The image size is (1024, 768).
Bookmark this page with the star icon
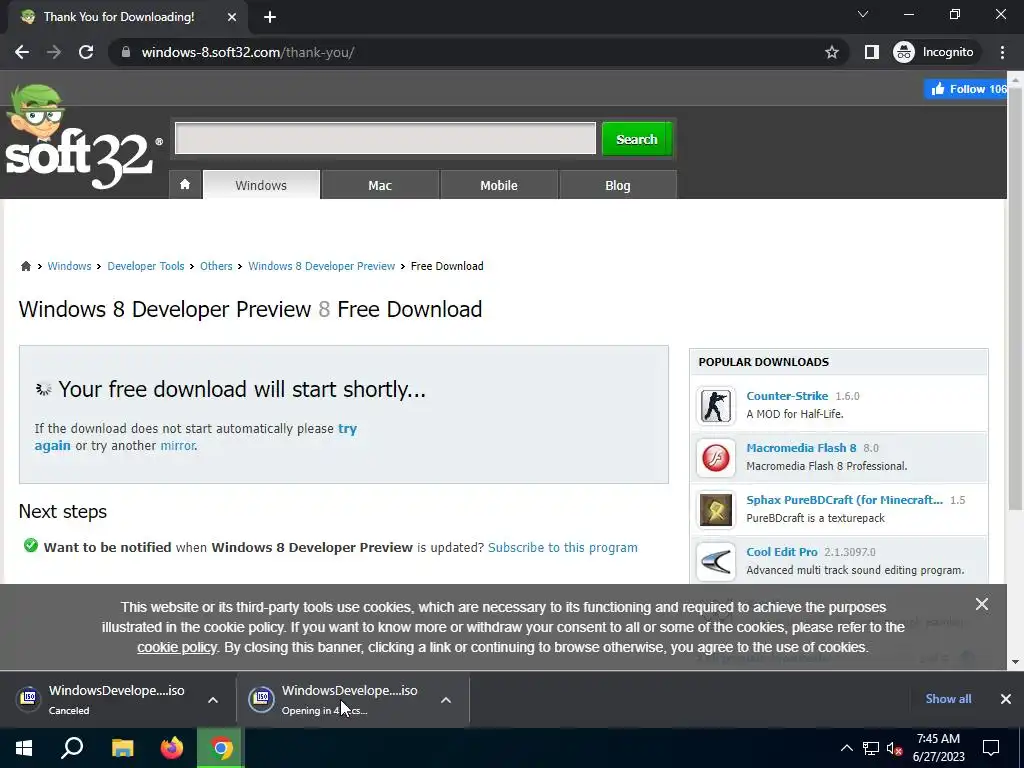coord(831,52)
